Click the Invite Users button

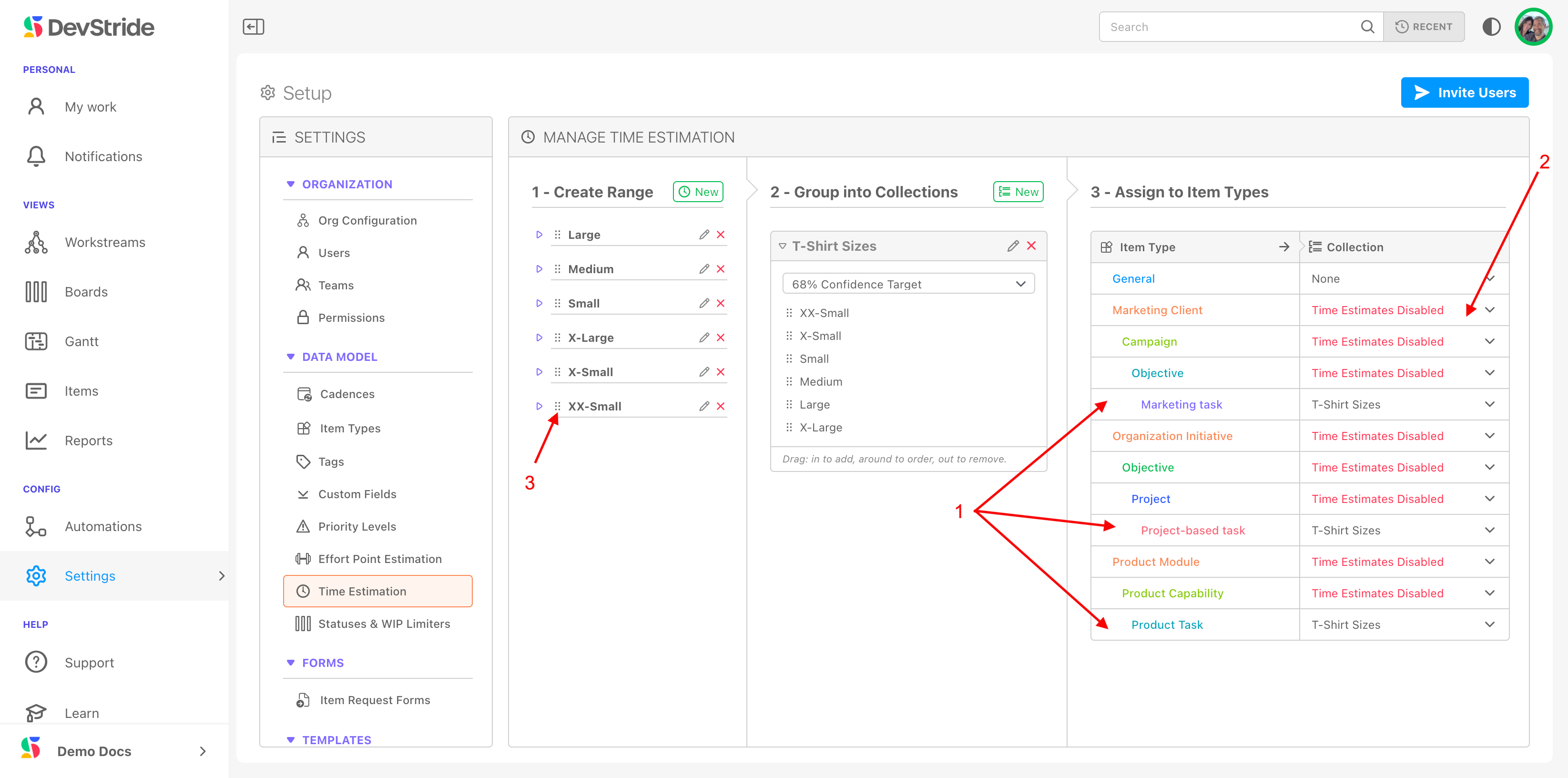1464,92
